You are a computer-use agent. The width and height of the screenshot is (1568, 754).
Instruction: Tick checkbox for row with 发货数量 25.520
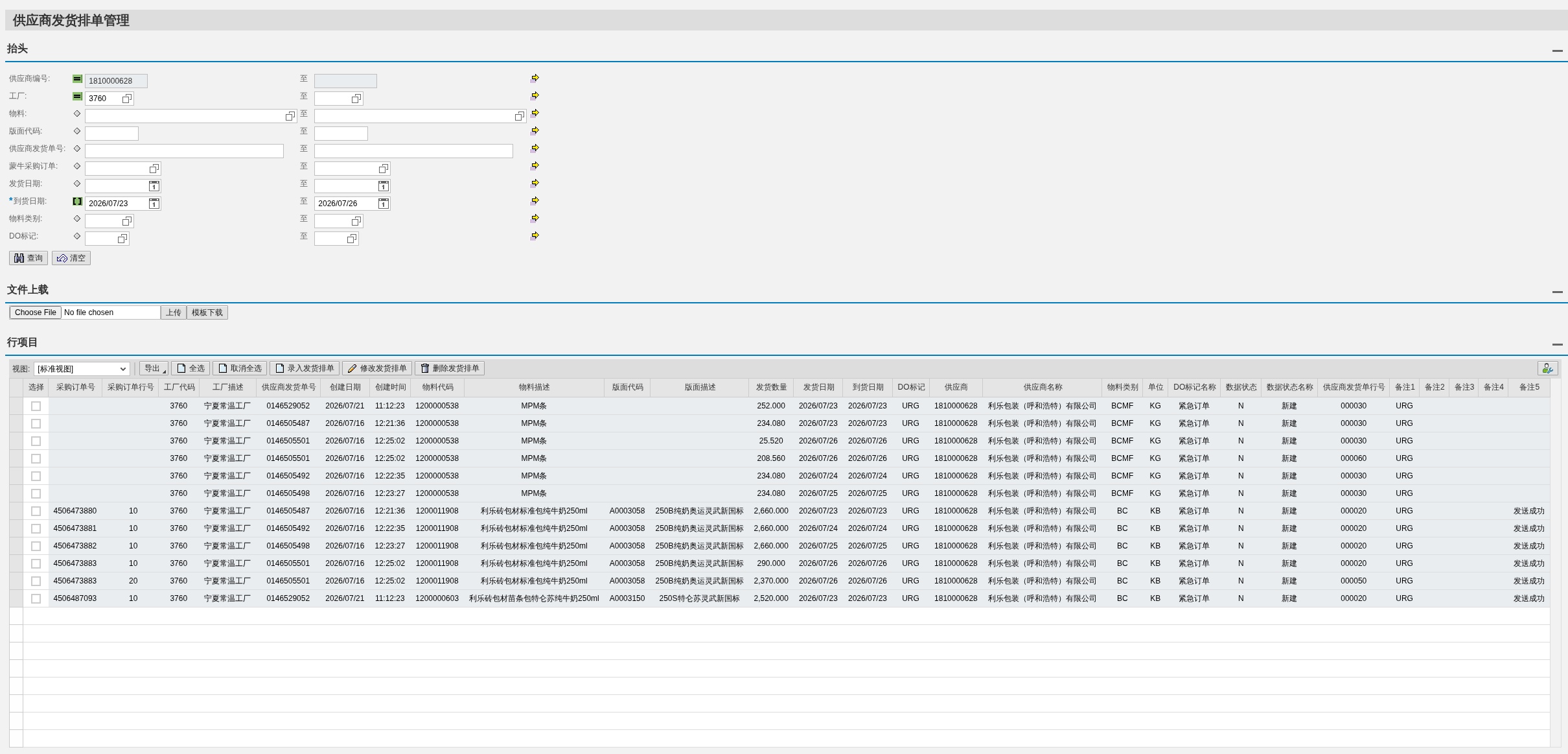click(x=36, y=442)
